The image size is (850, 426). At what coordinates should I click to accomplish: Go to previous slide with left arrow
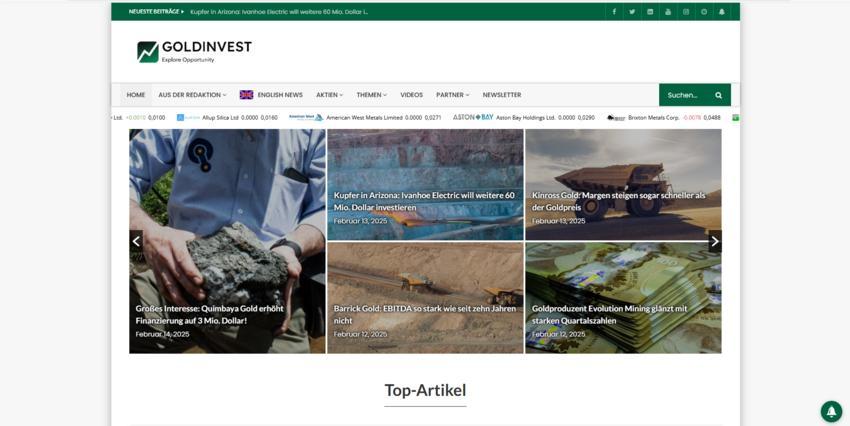point(136,241)
